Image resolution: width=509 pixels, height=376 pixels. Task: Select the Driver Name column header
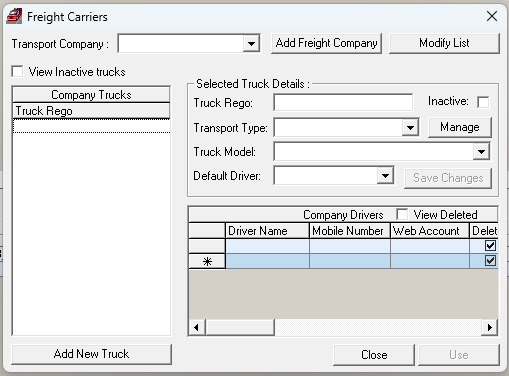[267, 231]
